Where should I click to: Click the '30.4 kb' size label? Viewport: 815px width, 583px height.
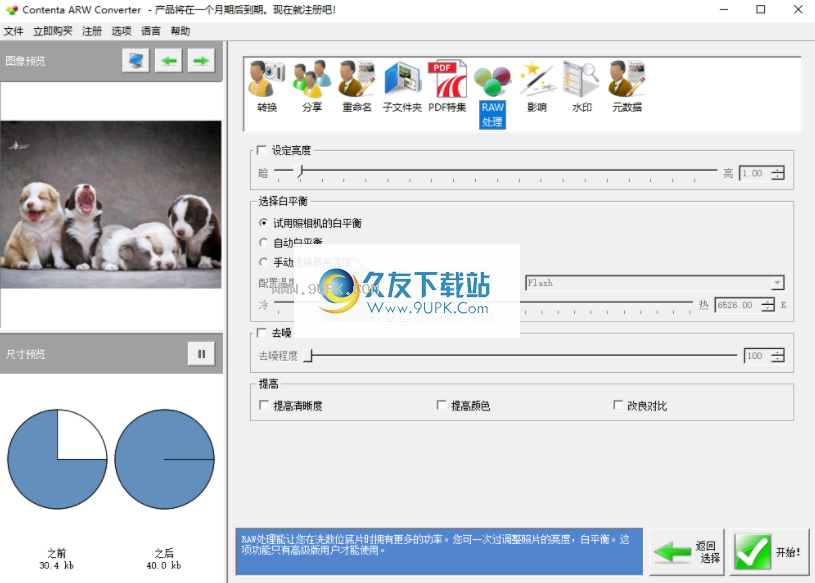click(57, 565)
